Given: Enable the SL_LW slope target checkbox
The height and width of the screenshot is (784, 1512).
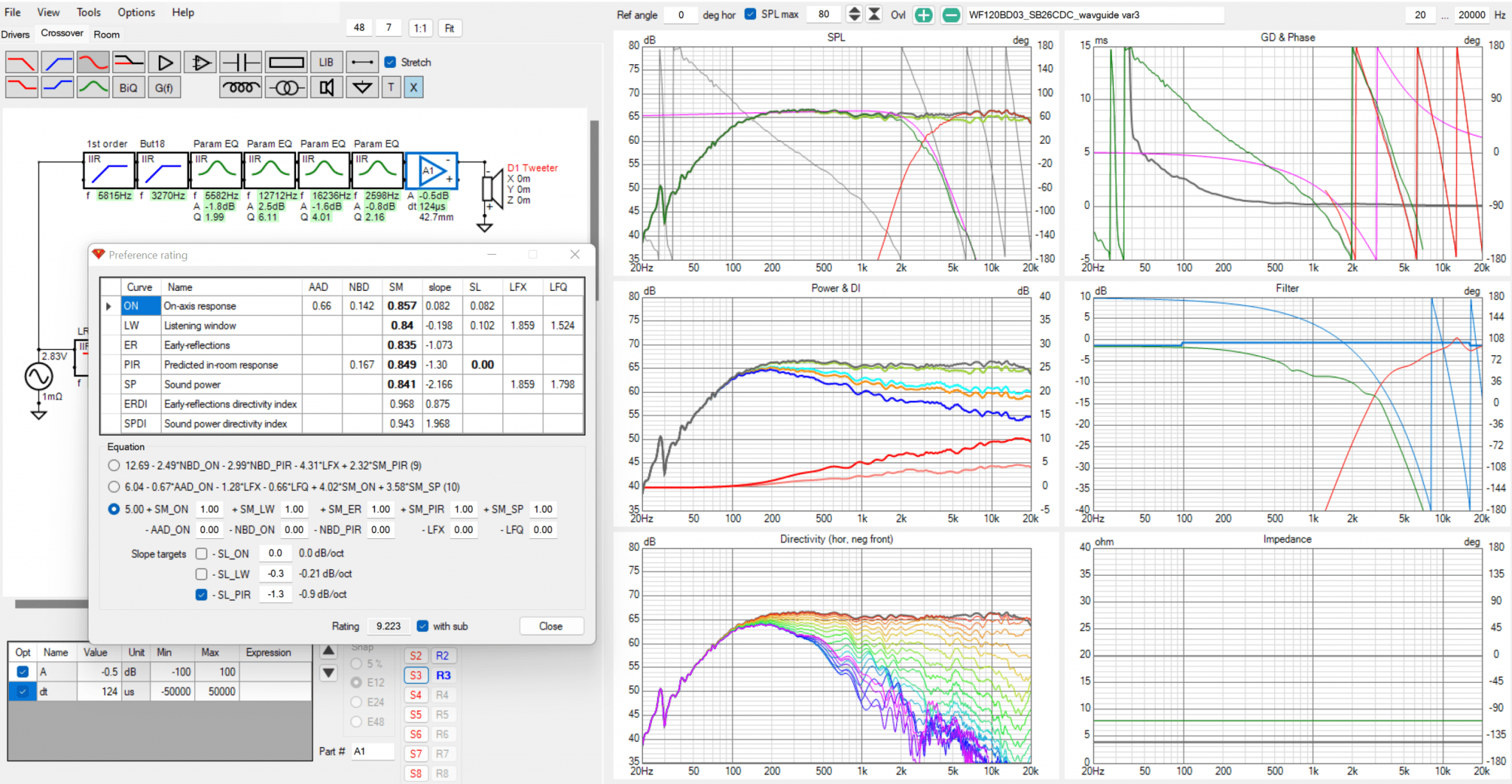Looking at the screenshot, I should 202,574.
